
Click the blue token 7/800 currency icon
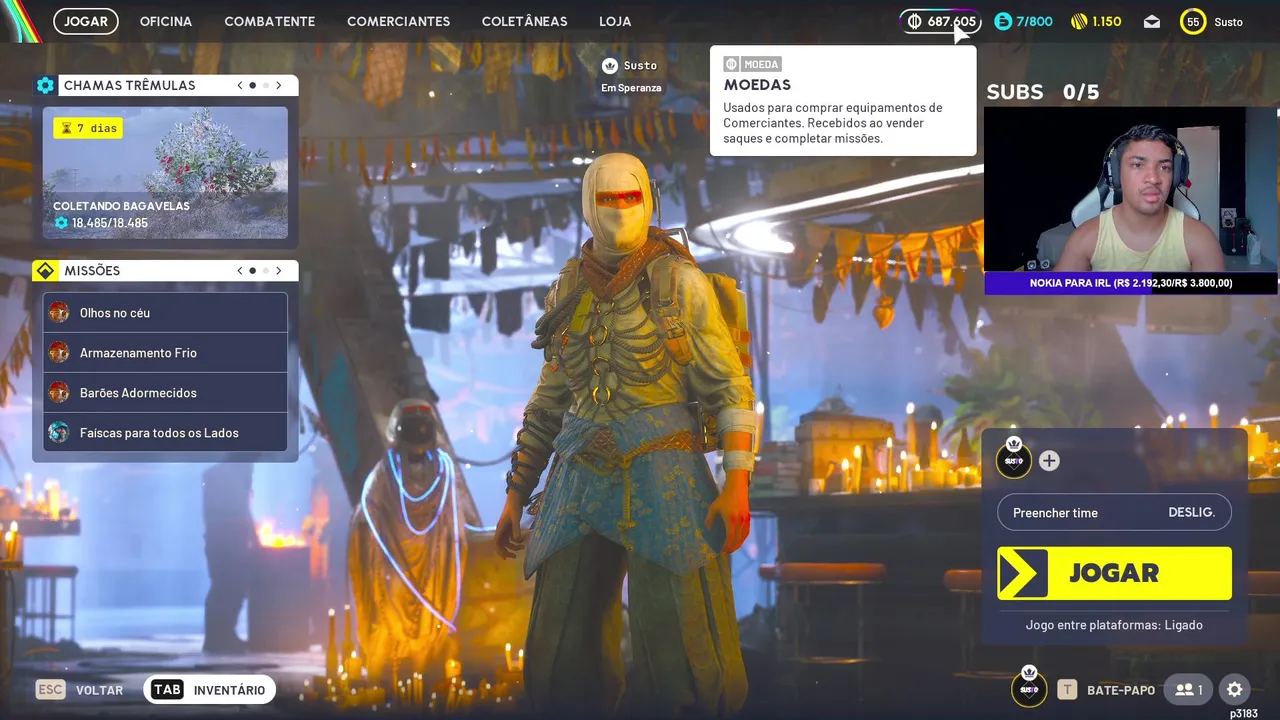pyautogui.click(x=1003, y=21)
